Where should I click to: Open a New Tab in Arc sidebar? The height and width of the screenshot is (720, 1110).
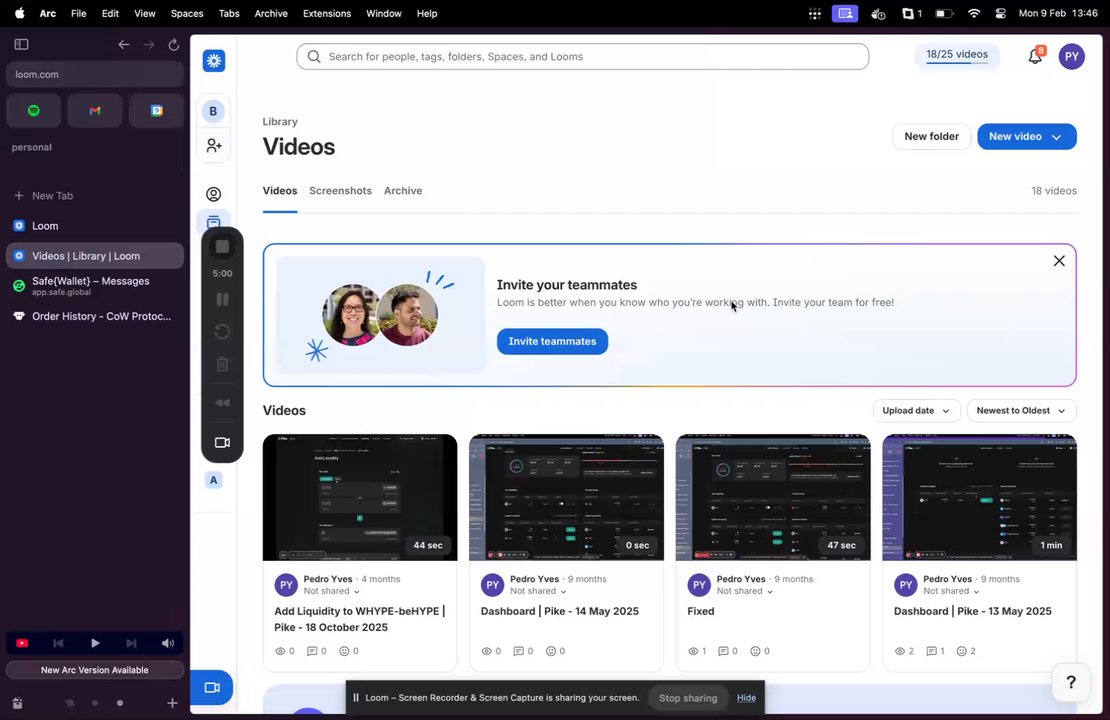[x=95, y=195]
